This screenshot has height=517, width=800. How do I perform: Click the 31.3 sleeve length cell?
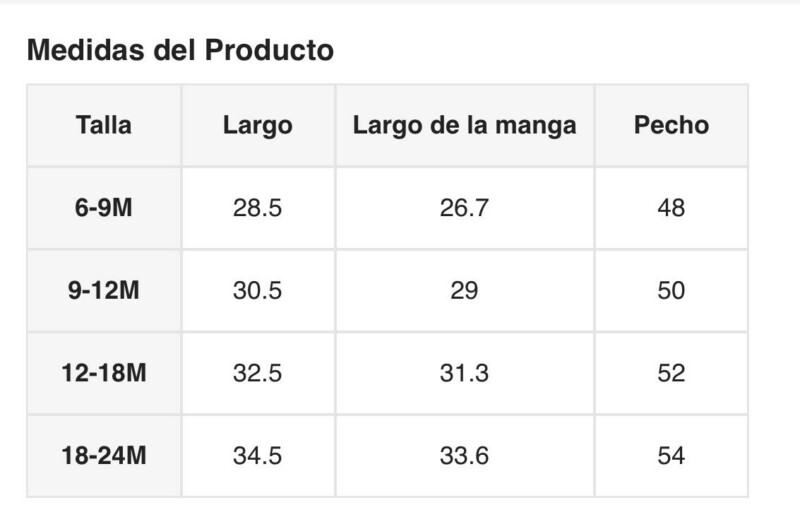pyautogui.click(x=464, y=374)
